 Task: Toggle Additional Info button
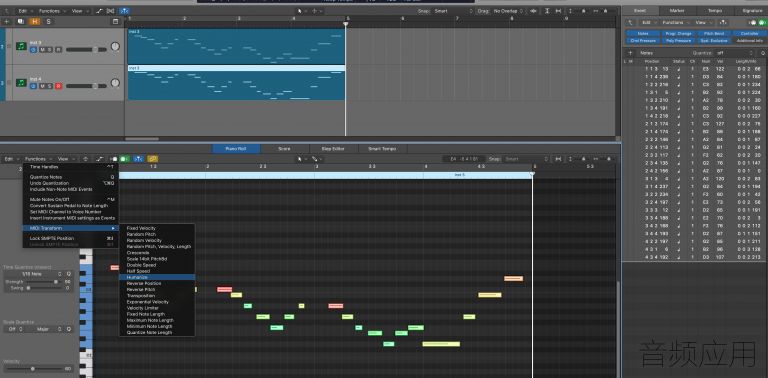(x=749, y=41)
